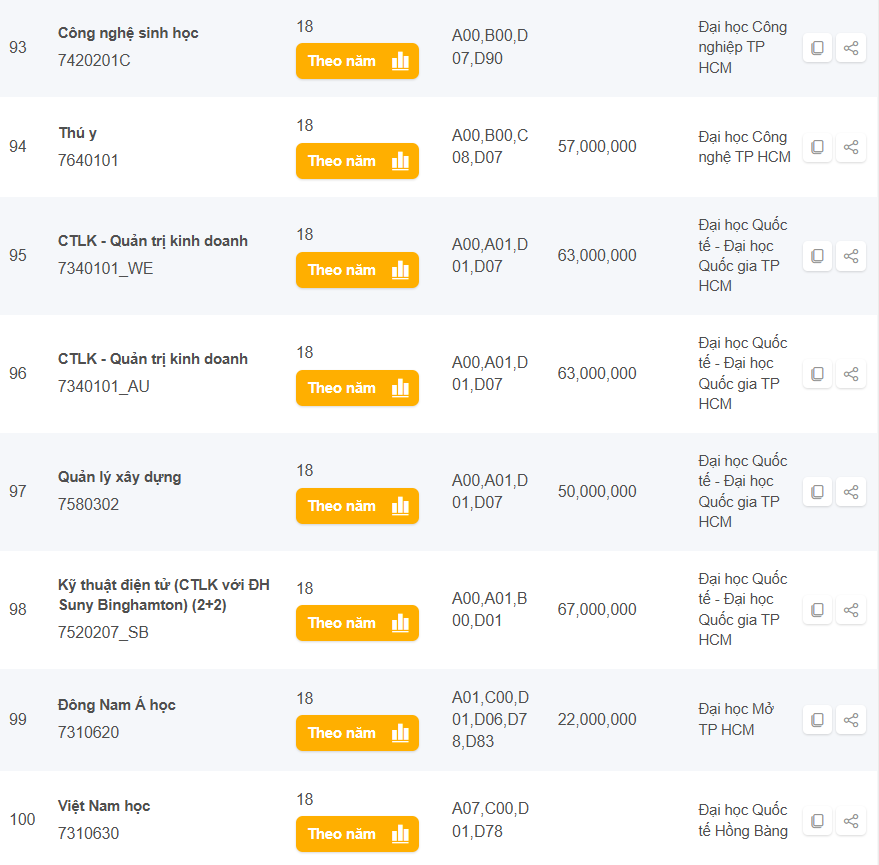This screenshot has width=879, height=865.
Task: Copy the Quản lý xây dựng row
Action: [817, 492]
